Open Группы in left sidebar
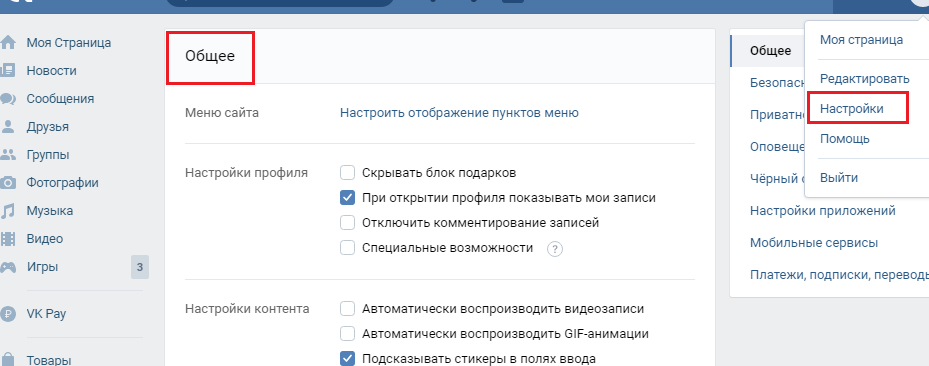 (48, 155)
